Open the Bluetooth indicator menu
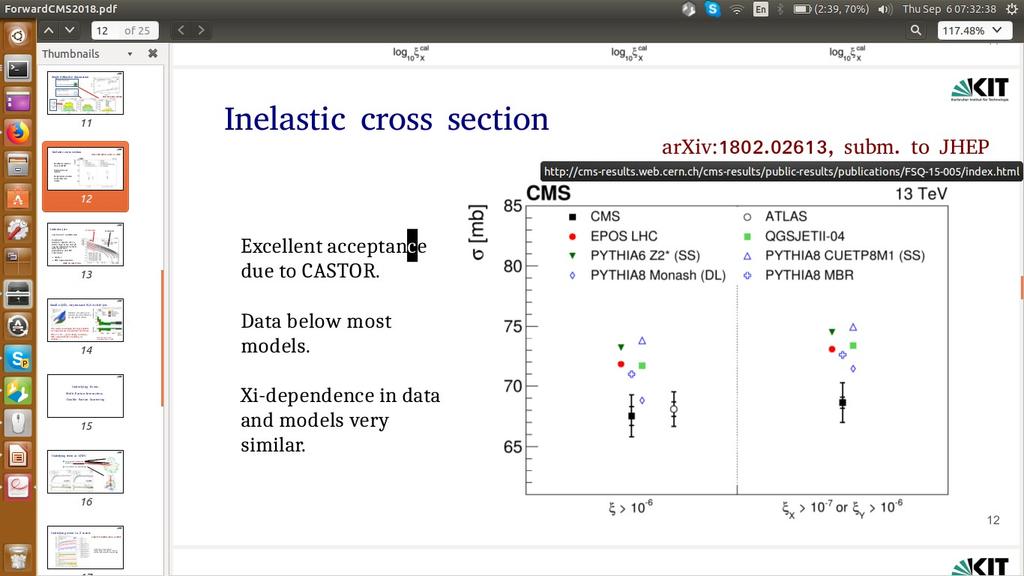 [780, 9]
